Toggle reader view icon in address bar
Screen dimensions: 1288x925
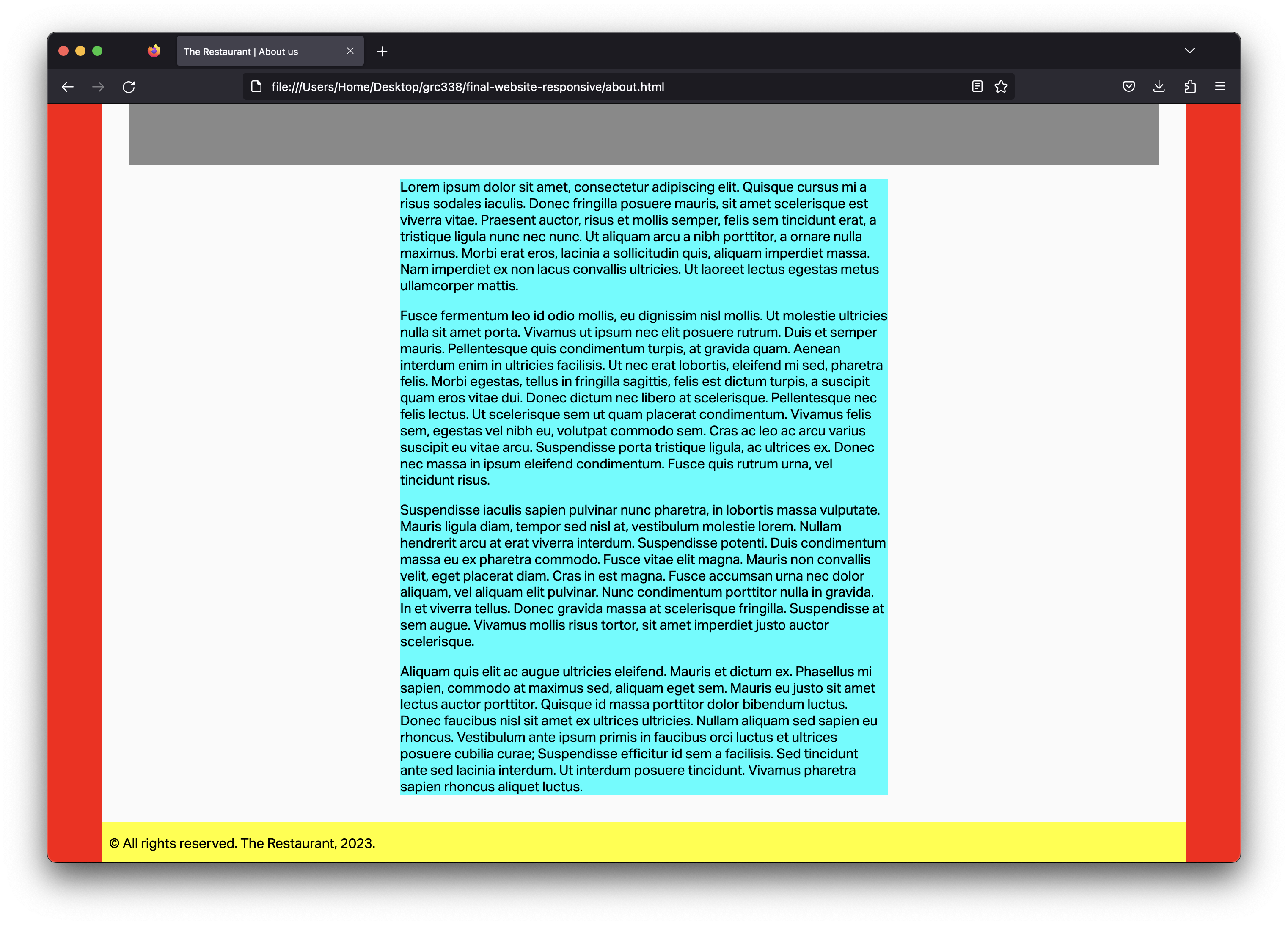977,86
